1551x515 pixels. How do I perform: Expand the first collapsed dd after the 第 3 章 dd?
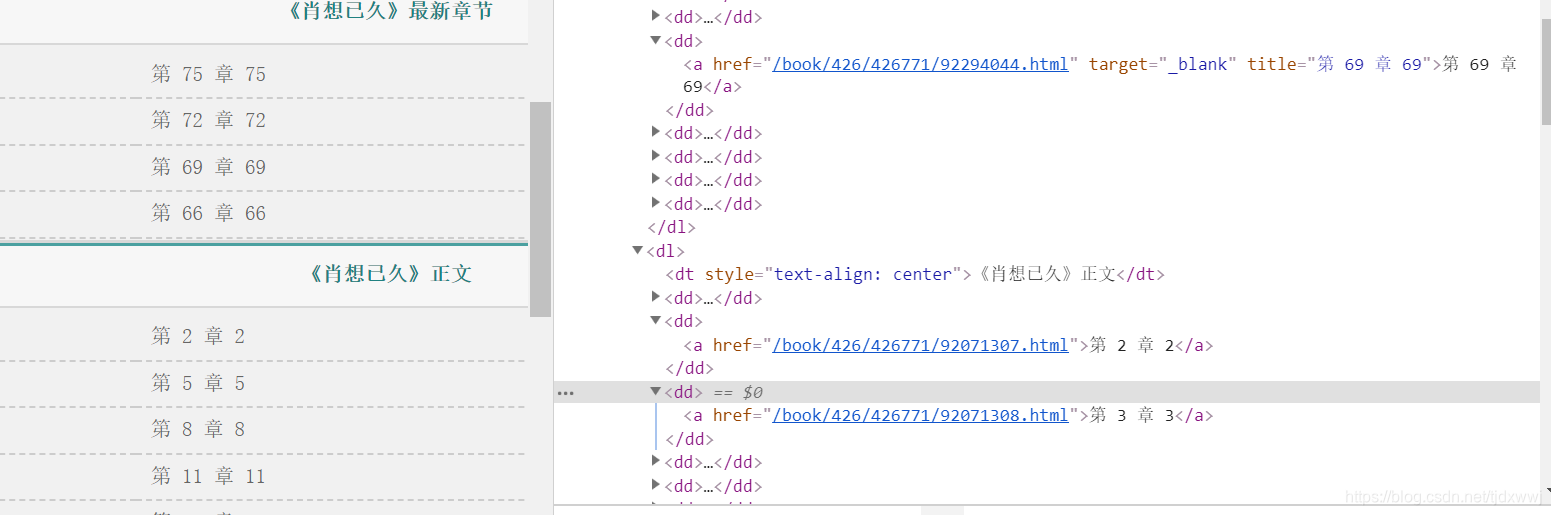pyautogui.click(x=656, y=462)
